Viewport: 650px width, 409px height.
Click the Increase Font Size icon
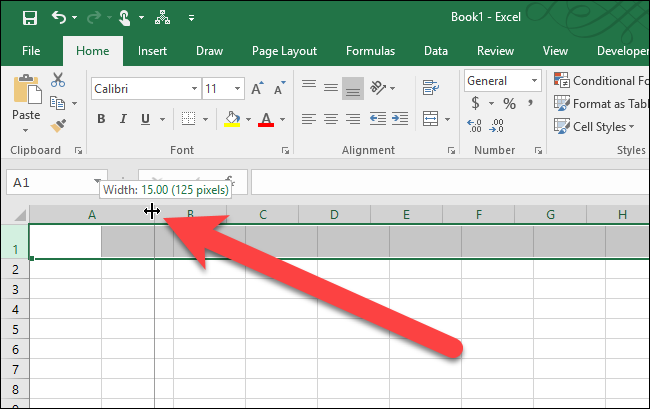[x=257, y=89]
